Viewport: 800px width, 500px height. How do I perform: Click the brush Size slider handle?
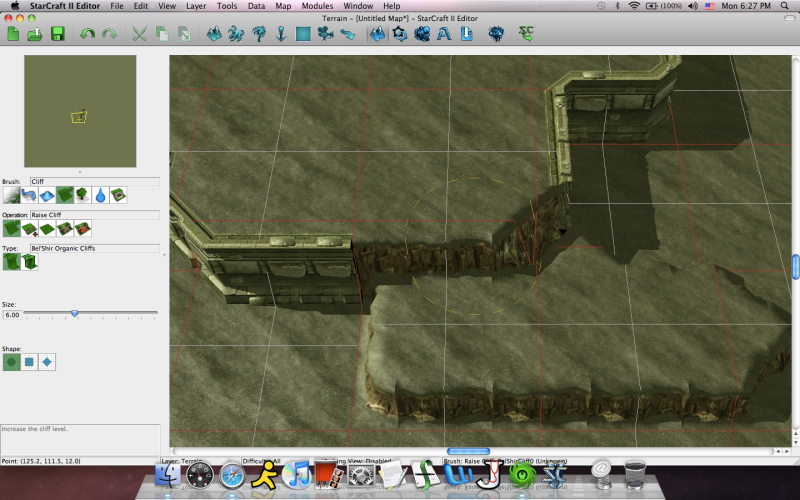(74, 313)
